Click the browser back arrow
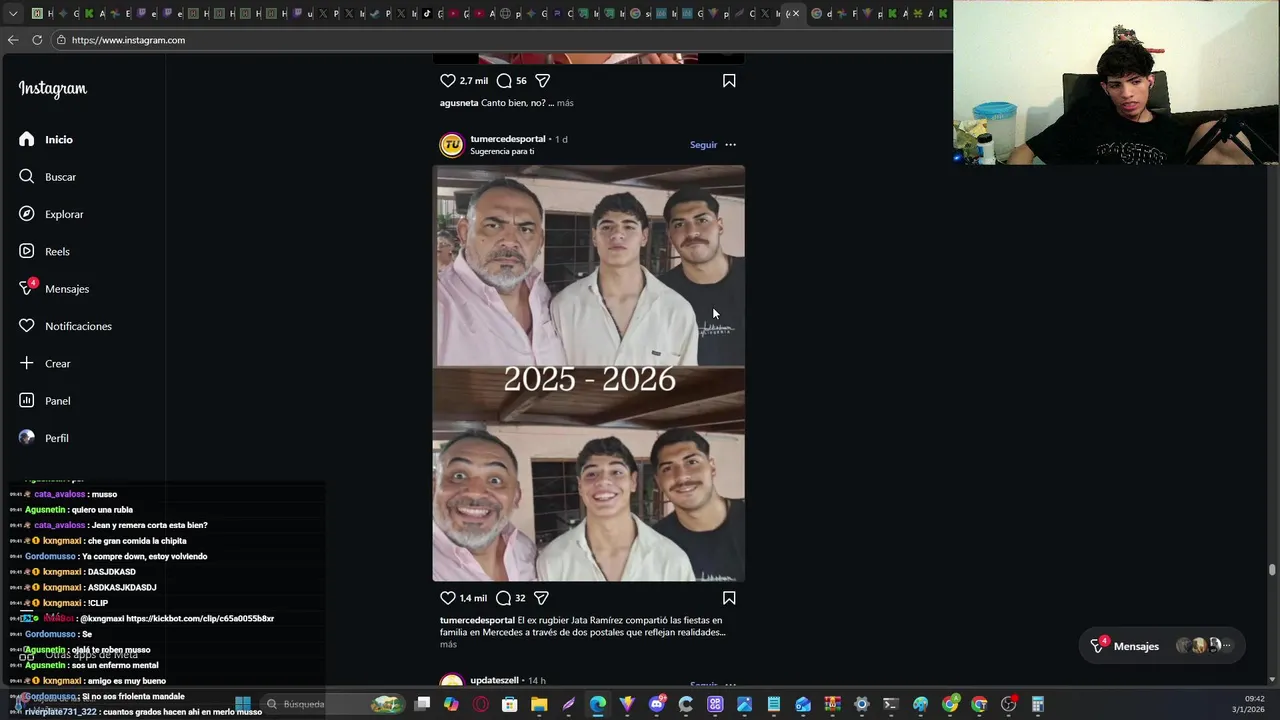This screenshot has height=720, width=1280. 13,40
